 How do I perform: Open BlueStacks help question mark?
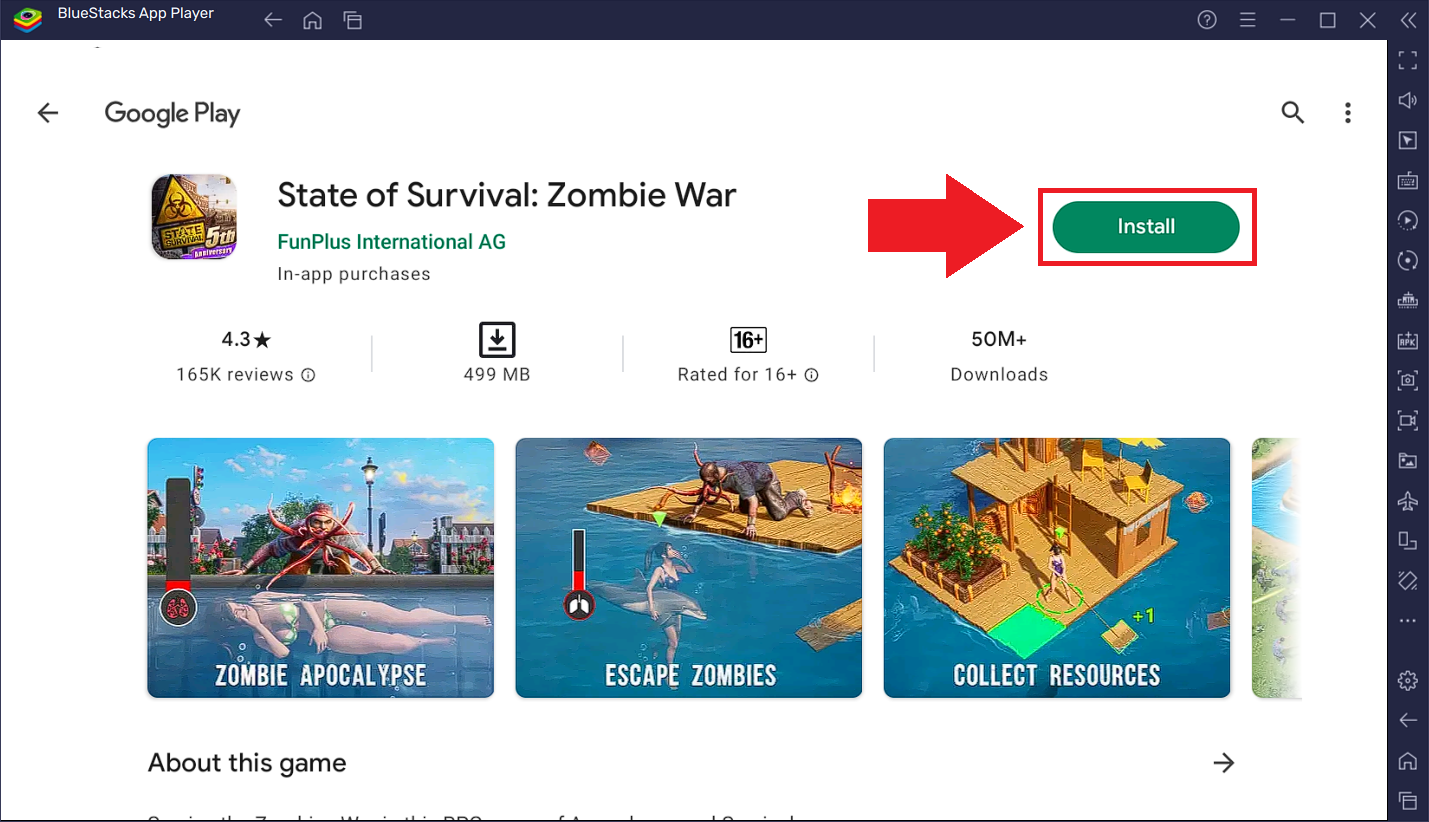coord(1207,20)
